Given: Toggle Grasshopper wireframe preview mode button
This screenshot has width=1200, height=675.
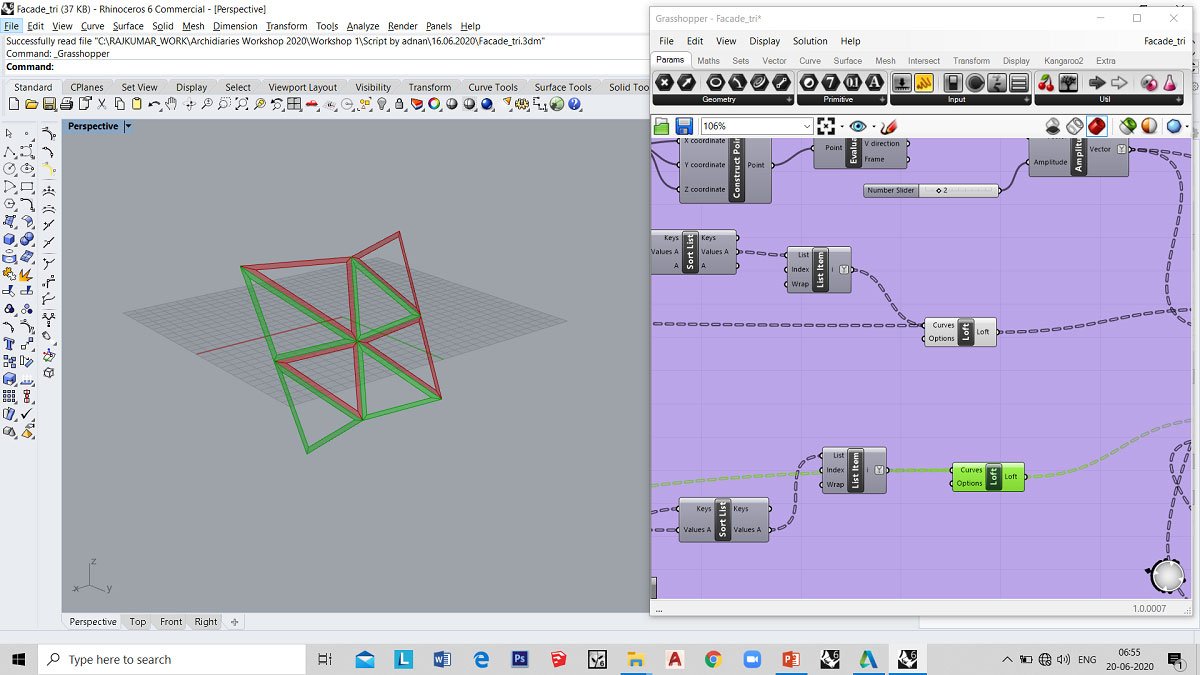Looking at the screenshot, I should (x=1075, y=126).
